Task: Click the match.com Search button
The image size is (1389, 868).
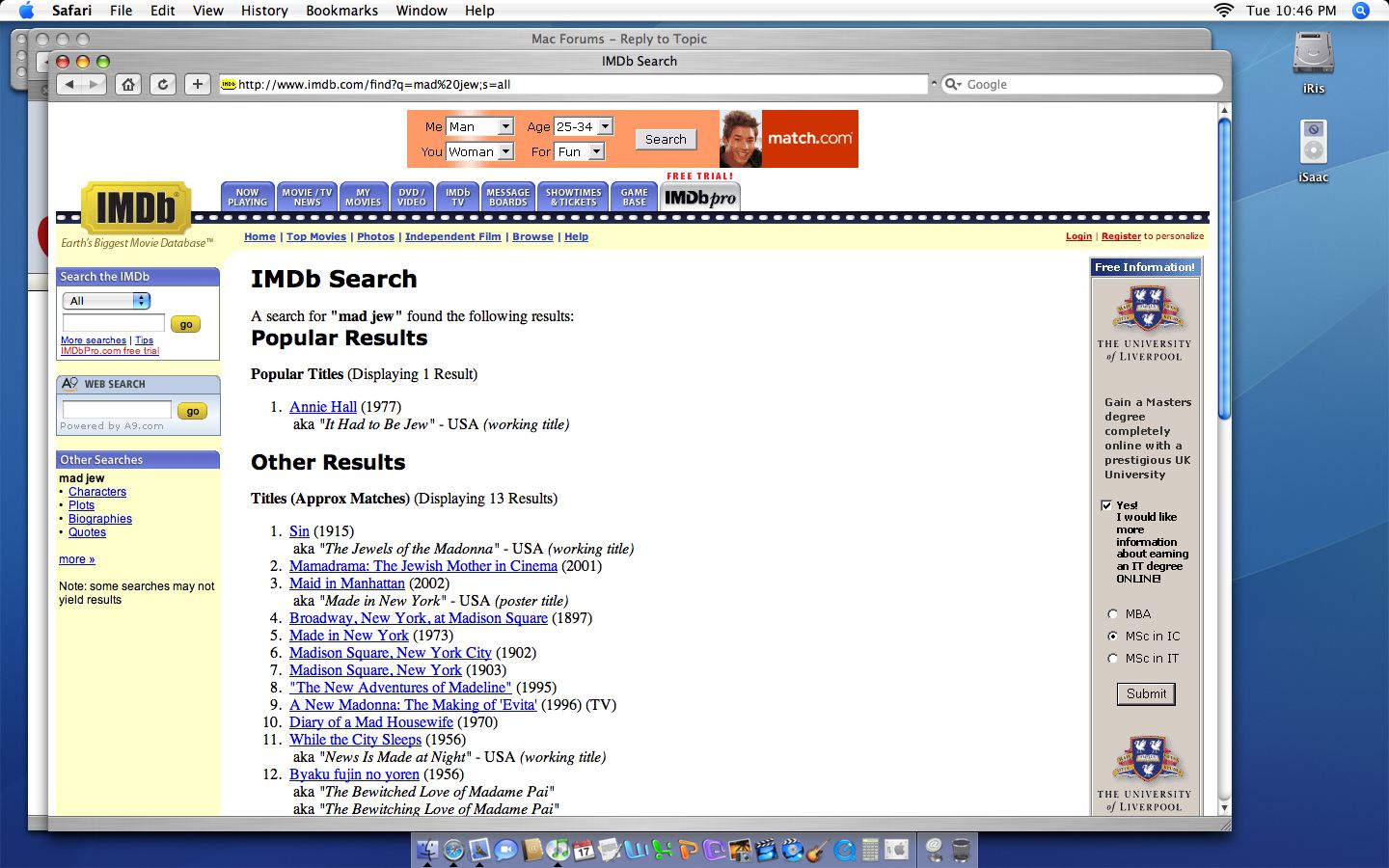Action: click(x=666, y=139)
